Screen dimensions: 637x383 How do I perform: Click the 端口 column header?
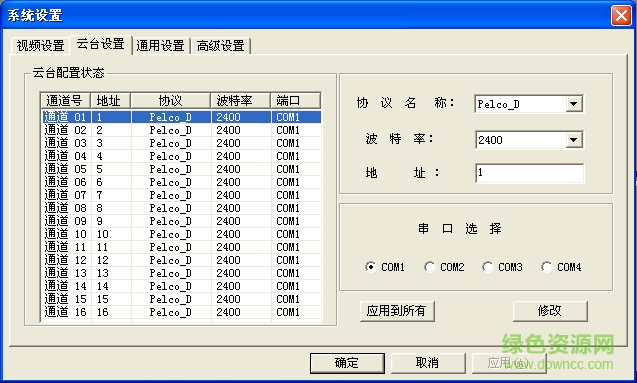point(296,100)
